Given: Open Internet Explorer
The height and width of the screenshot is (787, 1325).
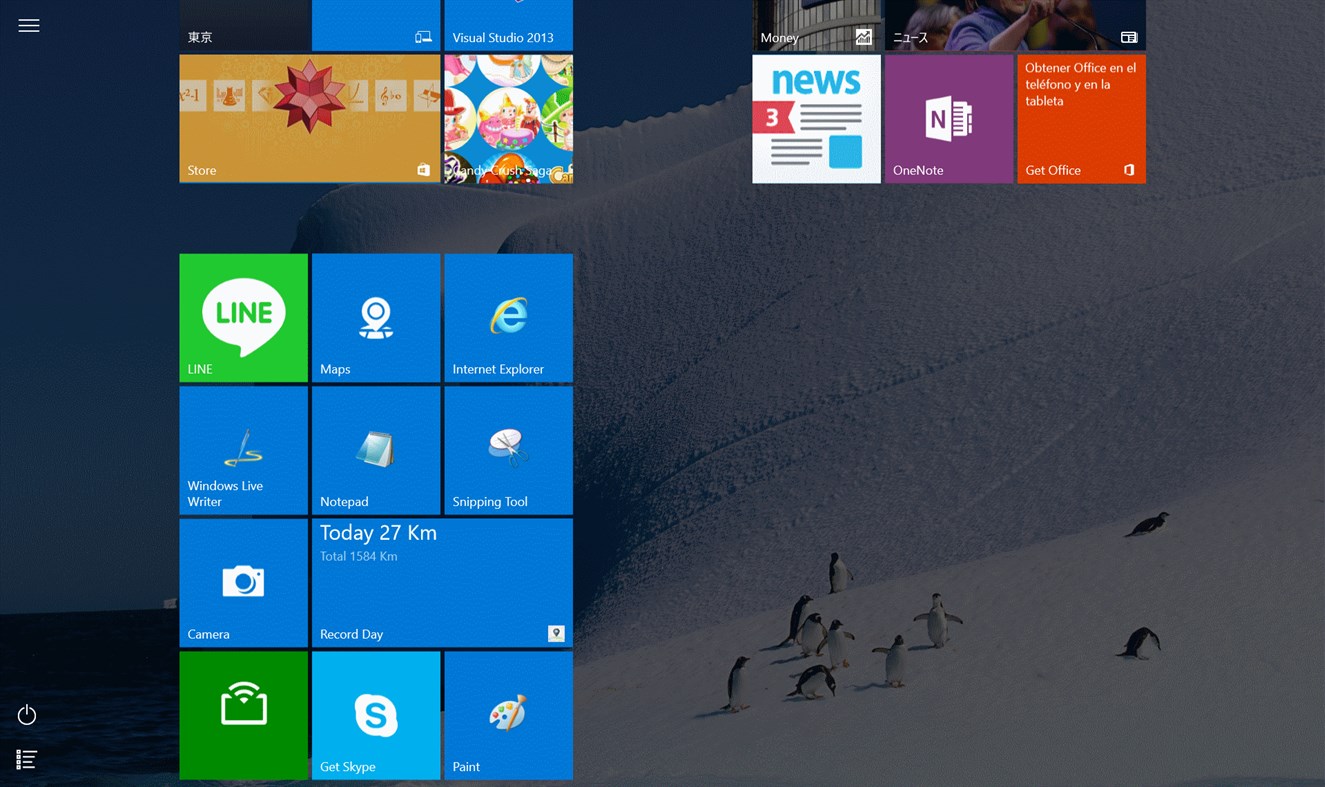Looking at the screenshot, I should 508,317.
